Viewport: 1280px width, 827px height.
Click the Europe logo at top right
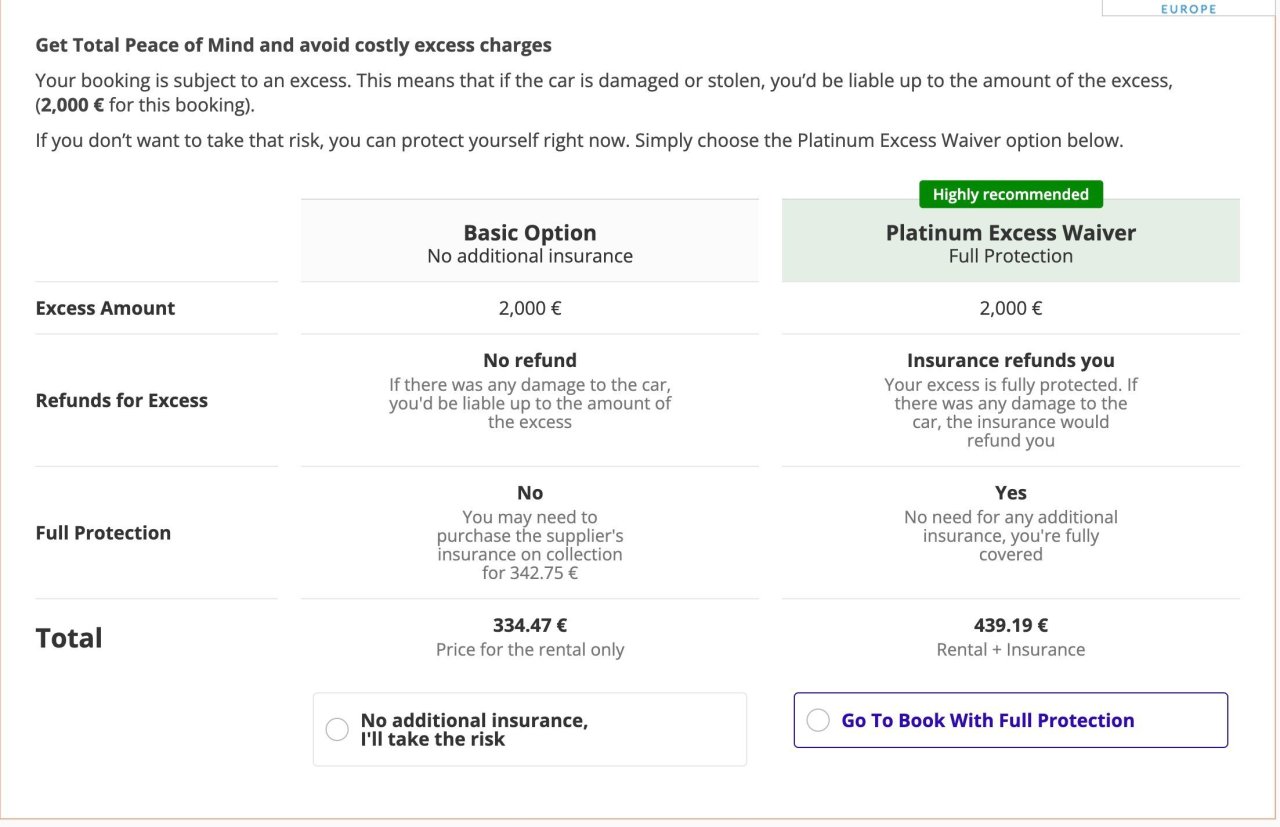pos(1188,8)
